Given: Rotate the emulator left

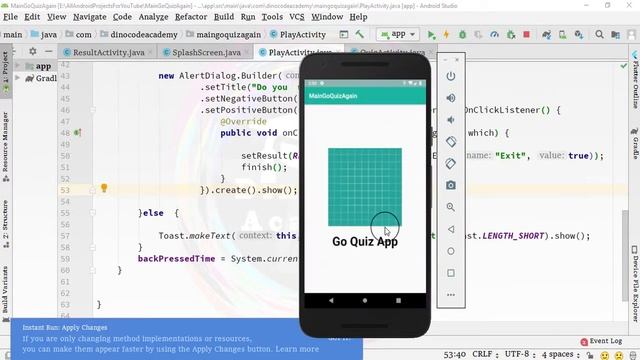Looking at the screenshot, I should [451, 142].
